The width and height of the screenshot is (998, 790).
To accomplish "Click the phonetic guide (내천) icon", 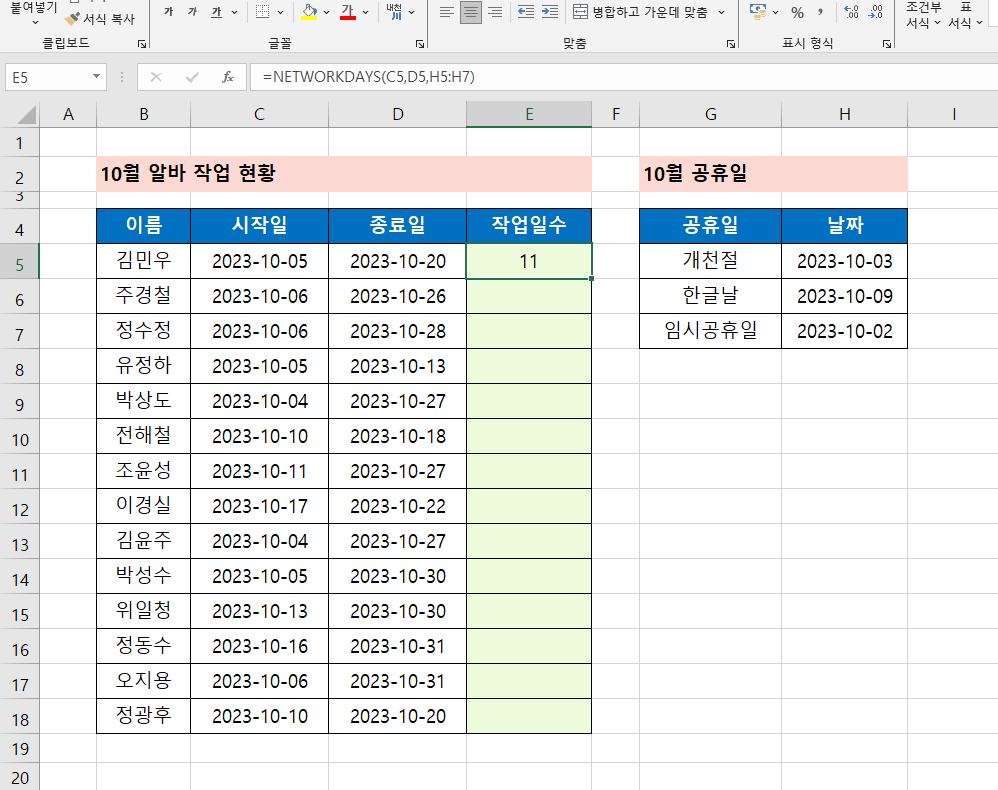I will pyautogui.click(x=395, y=11).
